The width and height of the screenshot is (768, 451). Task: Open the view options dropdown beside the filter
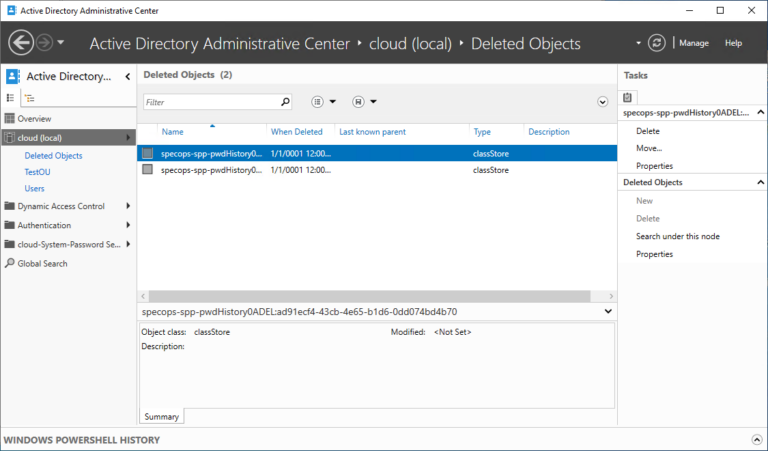pyautogui.click(x=323, y=102)
